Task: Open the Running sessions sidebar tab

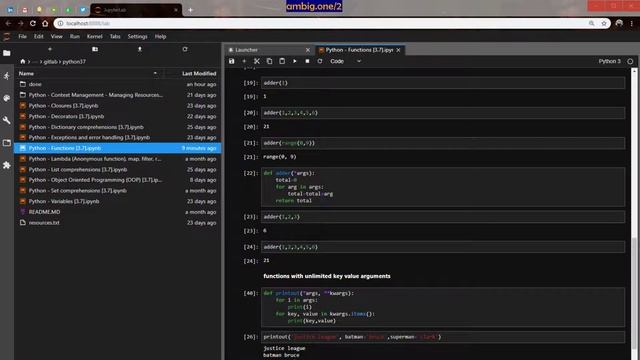Action: (7, 76)
